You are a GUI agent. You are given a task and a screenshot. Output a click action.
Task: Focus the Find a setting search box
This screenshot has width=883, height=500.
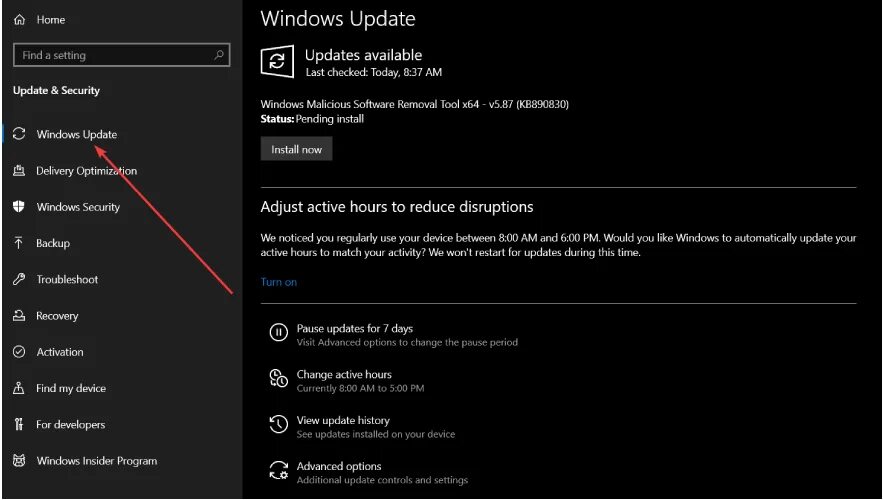tap(121, 55)
